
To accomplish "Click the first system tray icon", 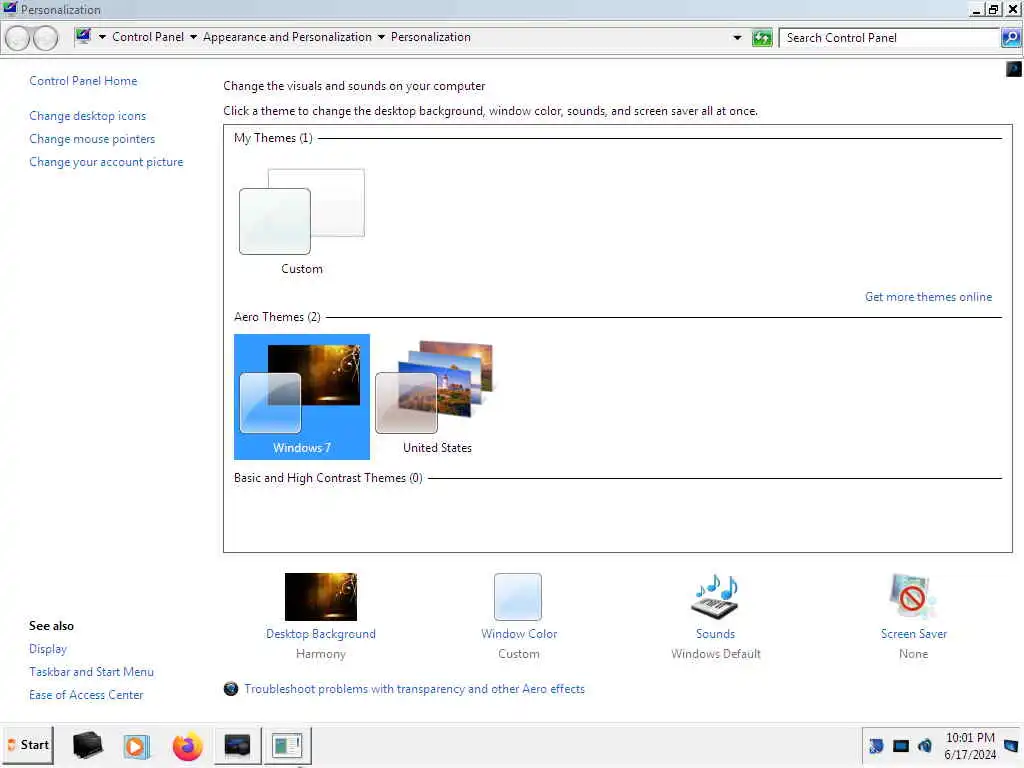I will tap(876, 746).
